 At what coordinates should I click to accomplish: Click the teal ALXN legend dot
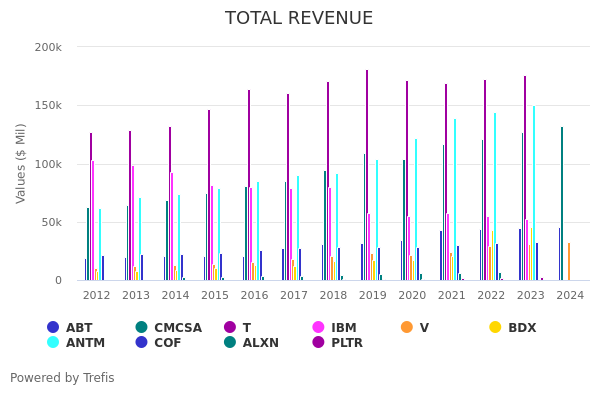(230, 343)
